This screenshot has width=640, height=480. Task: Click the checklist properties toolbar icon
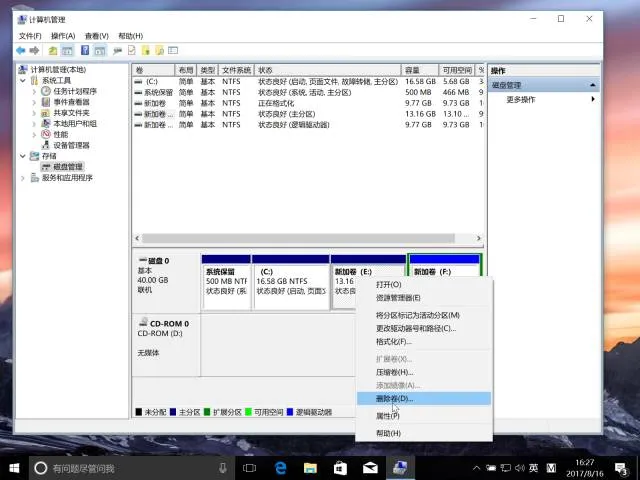click(131, 50)
